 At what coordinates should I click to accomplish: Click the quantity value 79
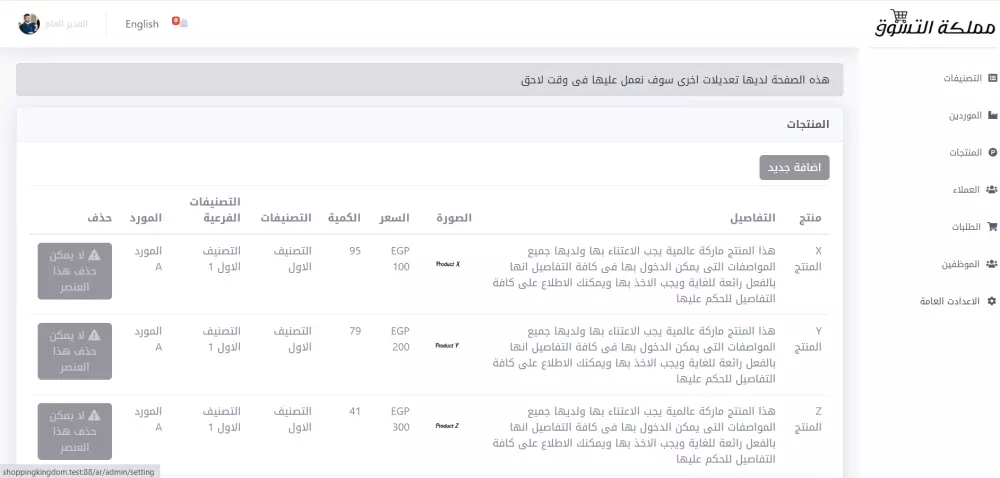[355, 331]
